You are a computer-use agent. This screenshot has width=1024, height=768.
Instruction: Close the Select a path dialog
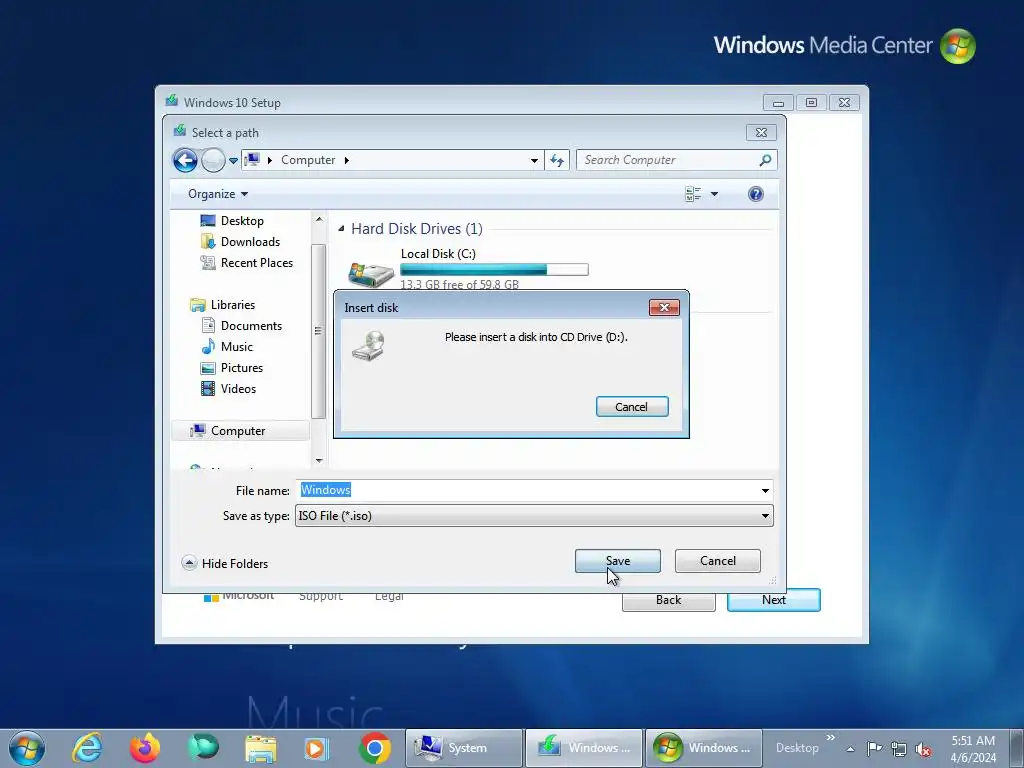tap(761, 133)
